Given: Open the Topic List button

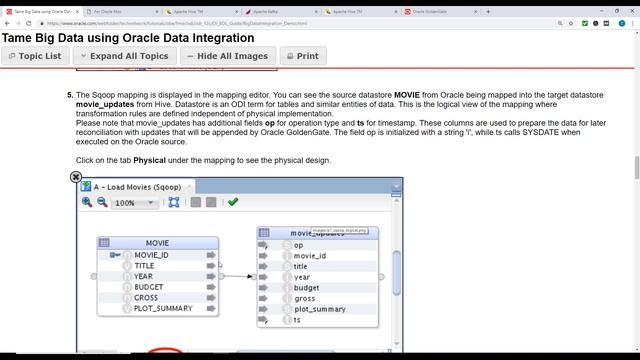Looking at the screenshot, I should (35, 56).
